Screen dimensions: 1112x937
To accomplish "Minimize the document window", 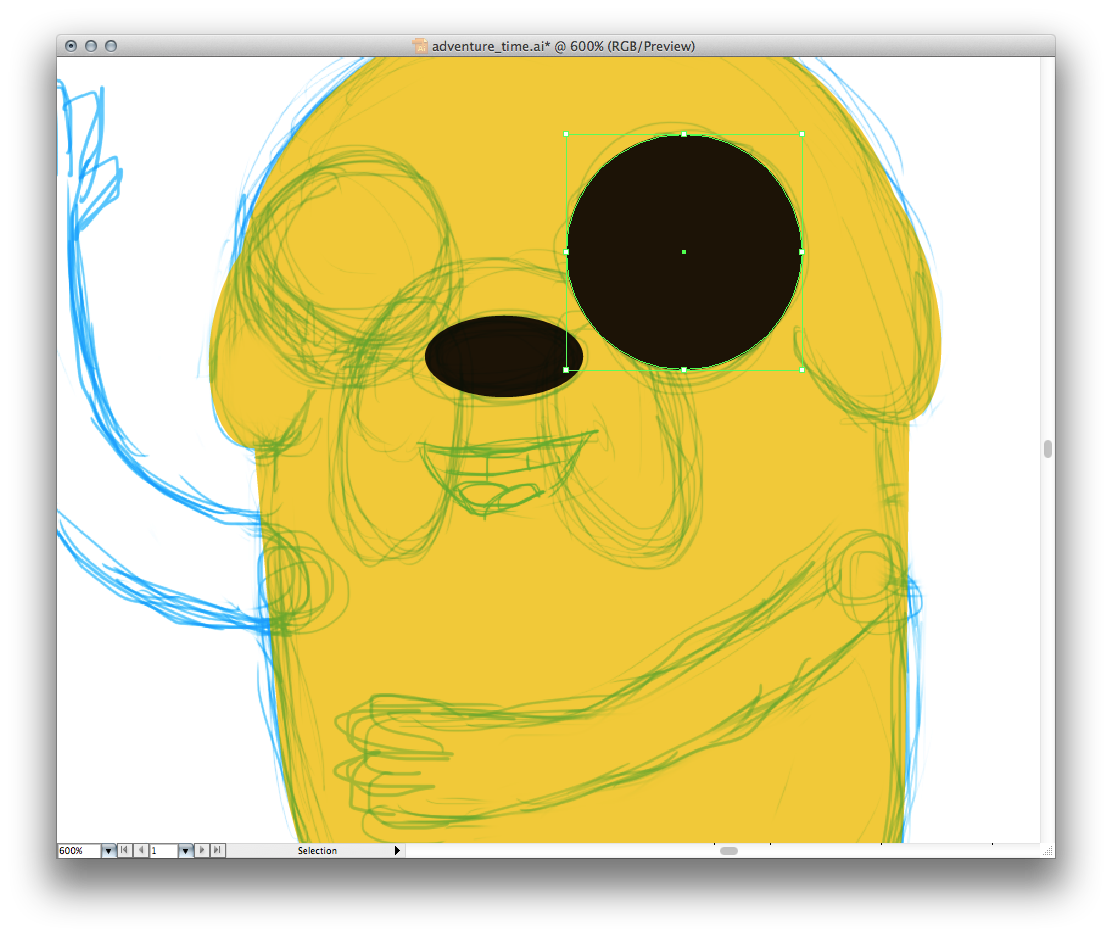I will click(91, 46).
